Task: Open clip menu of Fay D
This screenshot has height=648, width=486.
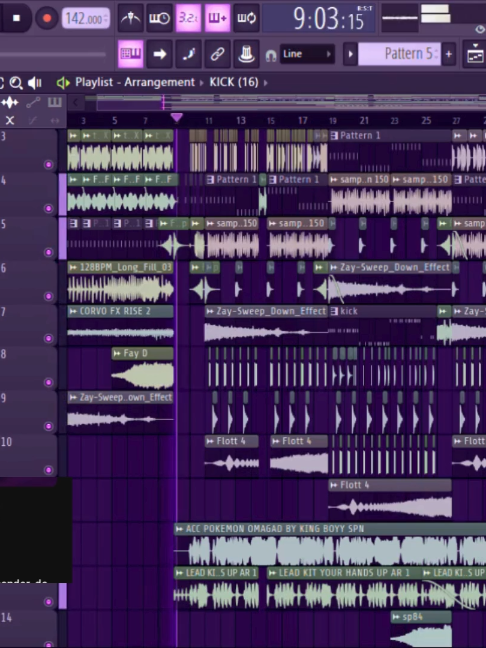Action: click(117, 353)
